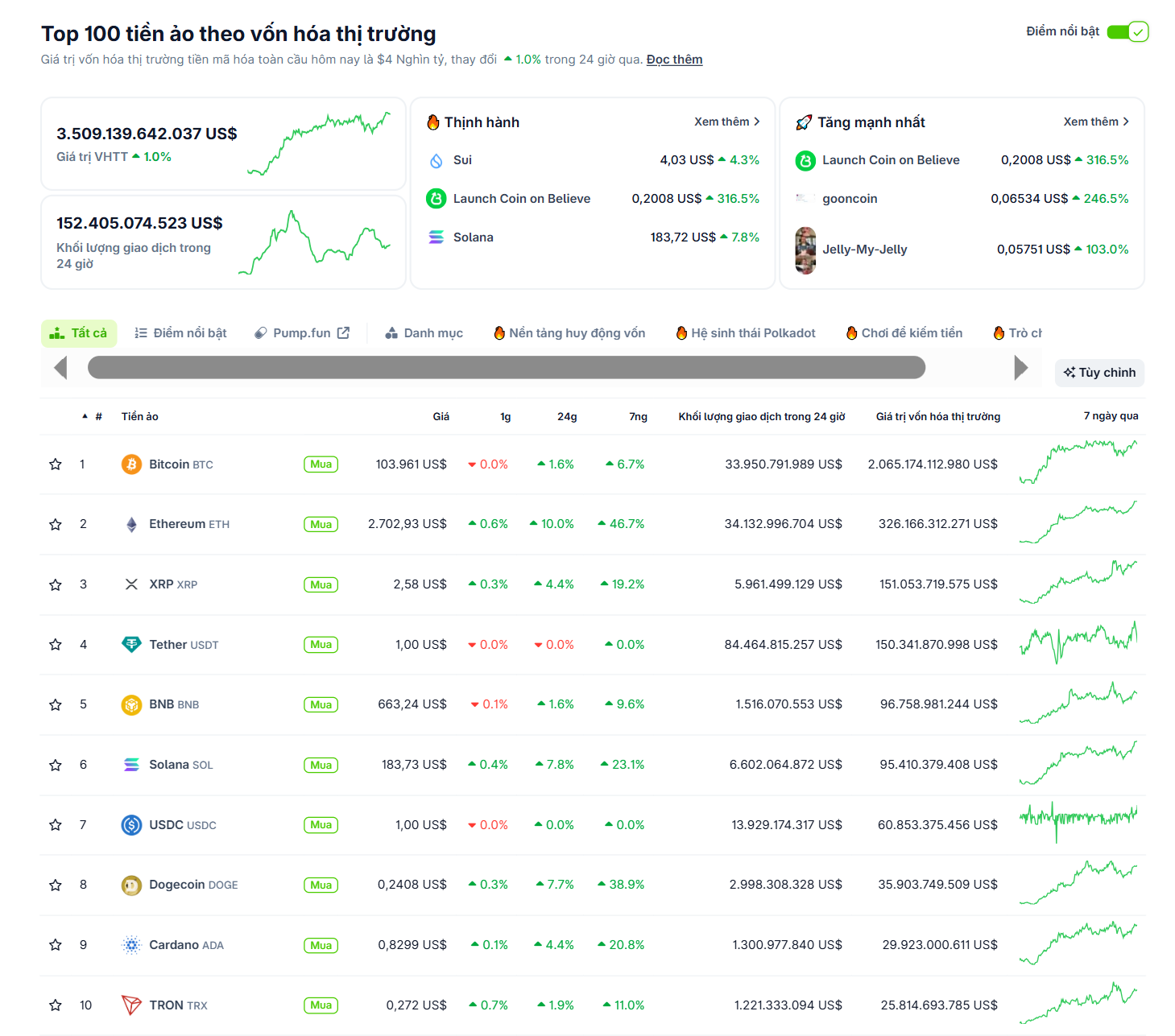Click the TRON logo icon
Screen dimensions: 1175x1036
[x=131, y=1005]
